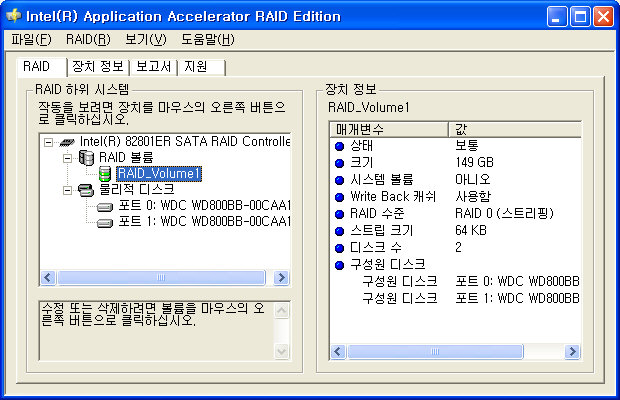Maximize the Intel Application Accelerator window

pyautogui.click(x=580, y=17)
